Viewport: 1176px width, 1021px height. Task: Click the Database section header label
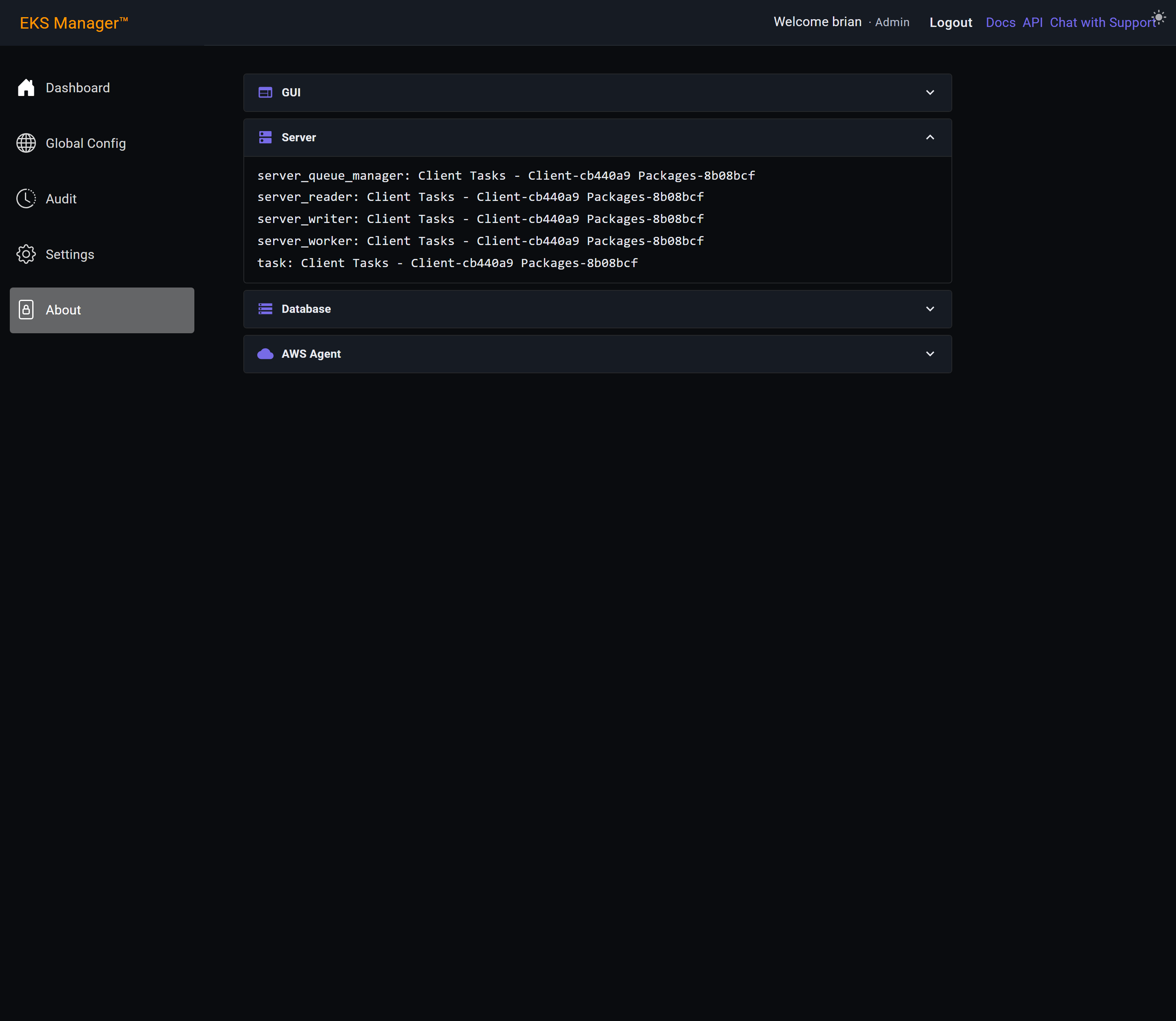(x=306, y=309)
